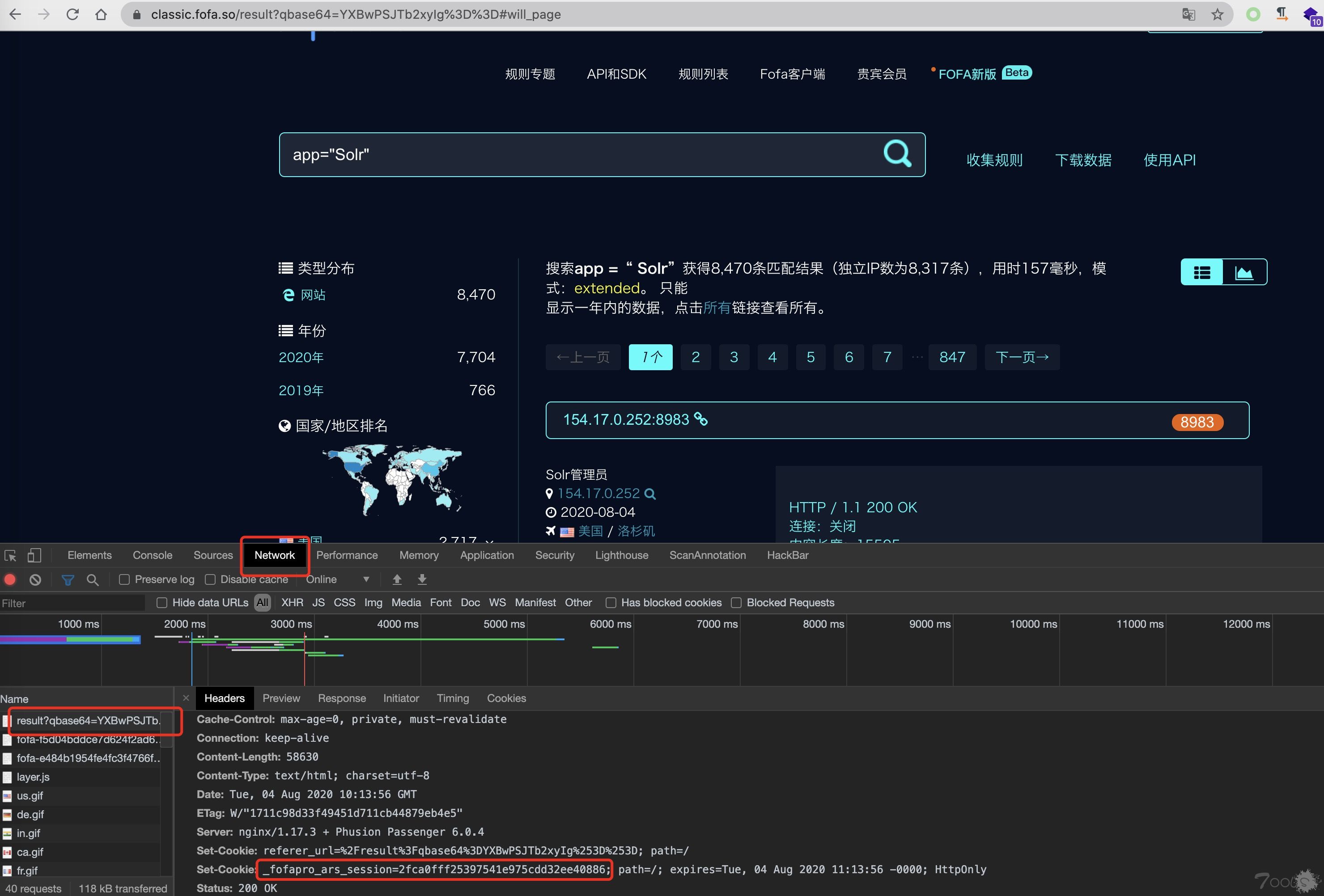The image size is (1324, 896).
Task: Enable Preserve log checkbox
Action: click(x=124, y=580)
